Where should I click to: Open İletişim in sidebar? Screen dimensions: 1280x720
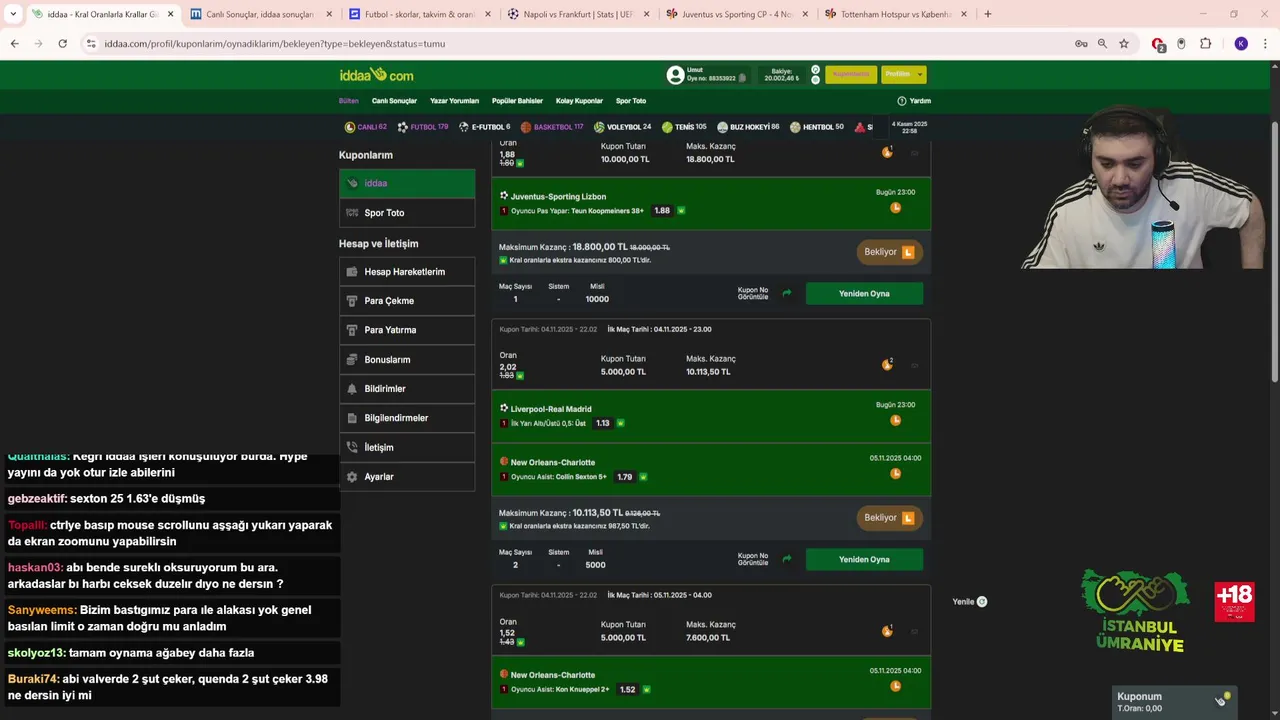(x=407, y=448)
